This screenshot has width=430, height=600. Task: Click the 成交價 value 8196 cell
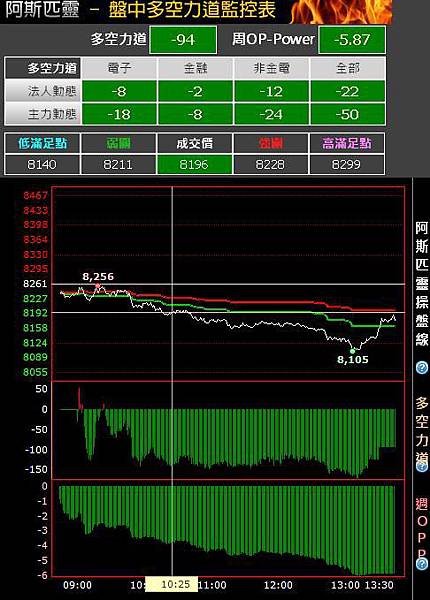coord(194,165)
